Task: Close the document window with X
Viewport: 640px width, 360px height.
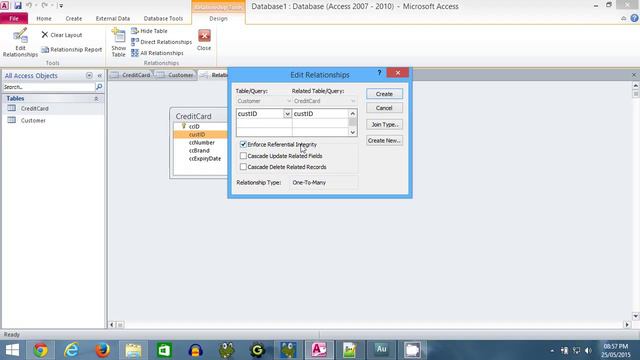Action: (x=634, y=75)
